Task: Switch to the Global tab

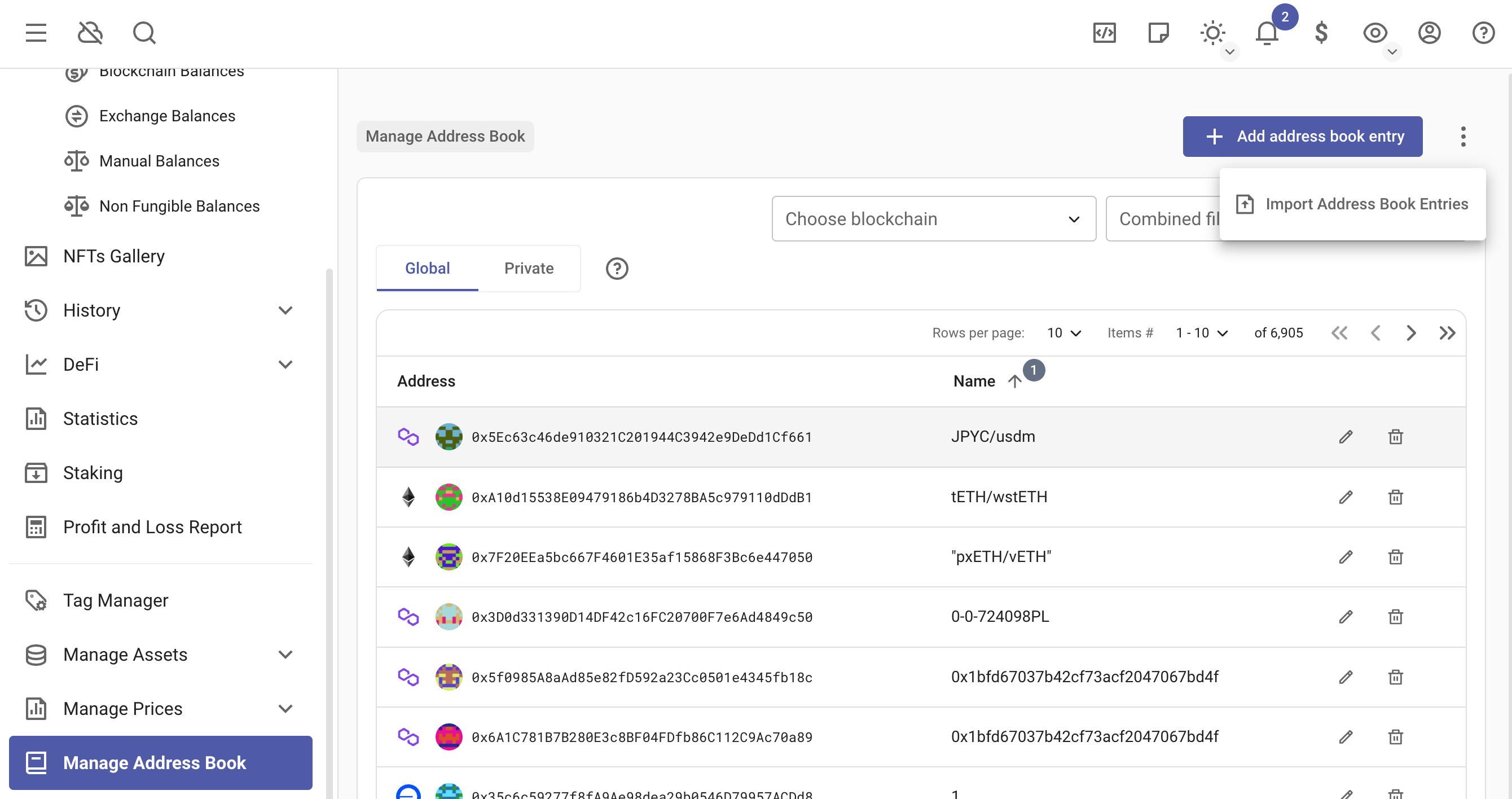Action: click(427, 267)
